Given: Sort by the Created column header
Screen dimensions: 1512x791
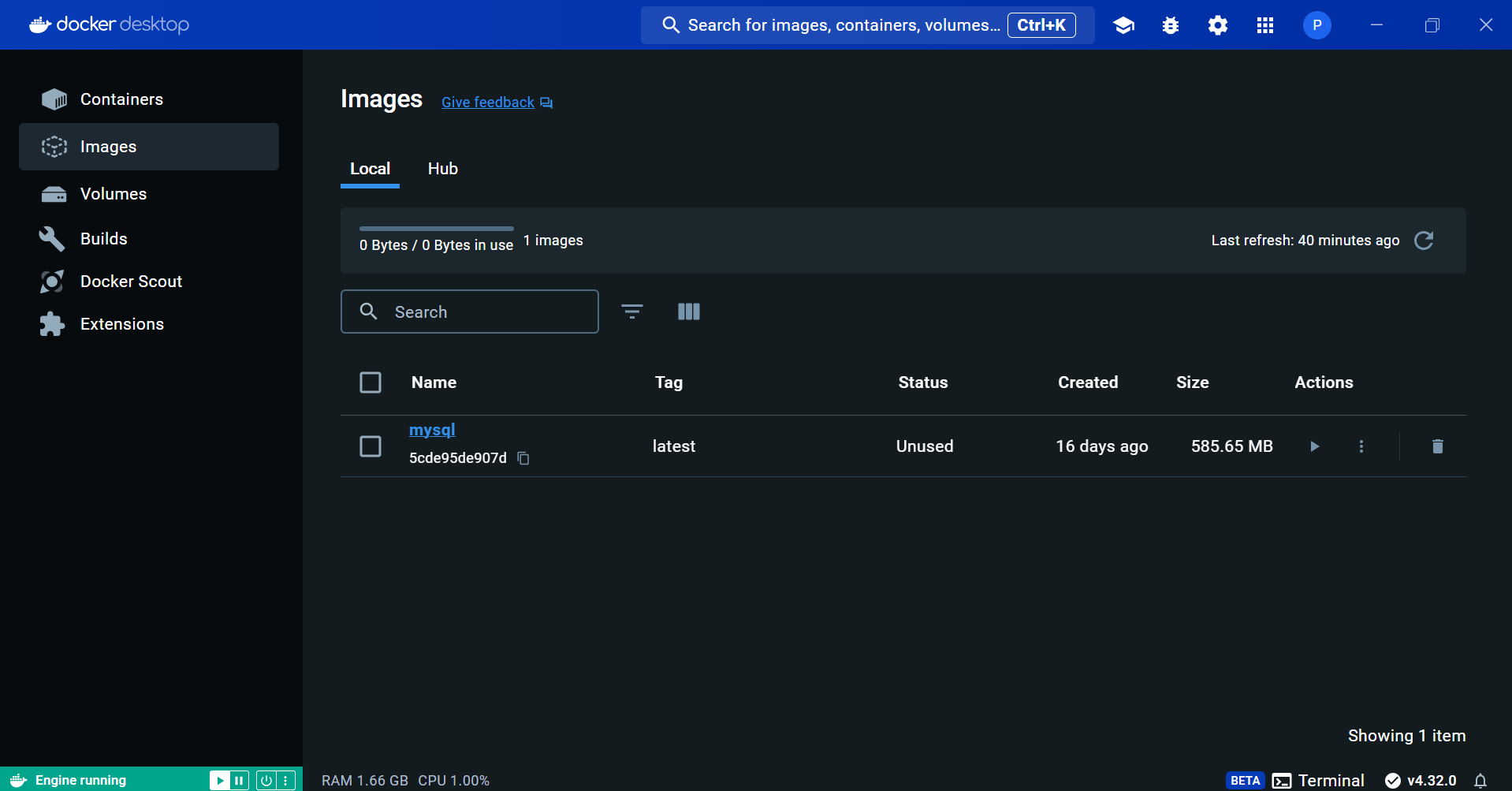Looking at the screenshot, I should (x=1088, y=382).
